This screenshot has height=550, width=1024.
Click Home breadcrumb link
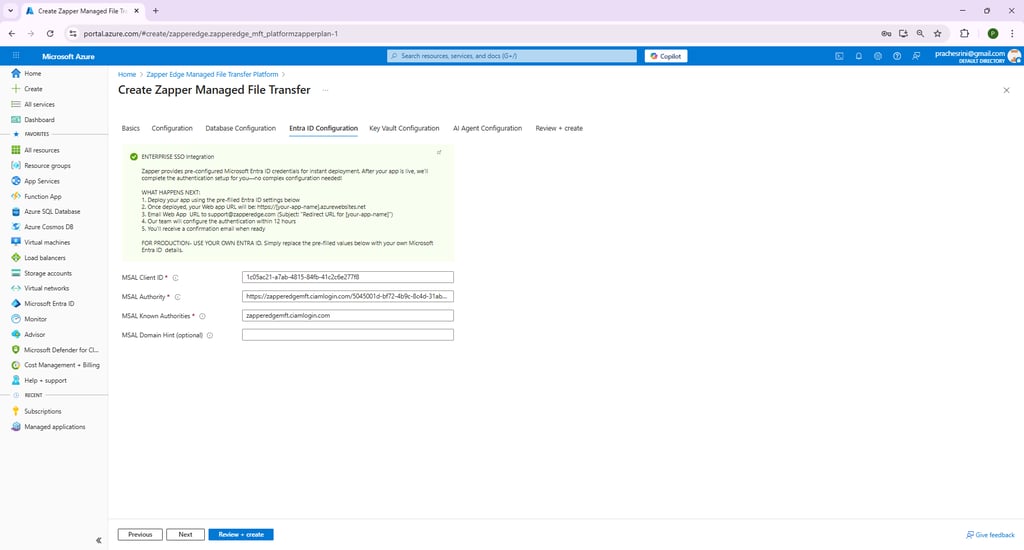click(127, 74)
